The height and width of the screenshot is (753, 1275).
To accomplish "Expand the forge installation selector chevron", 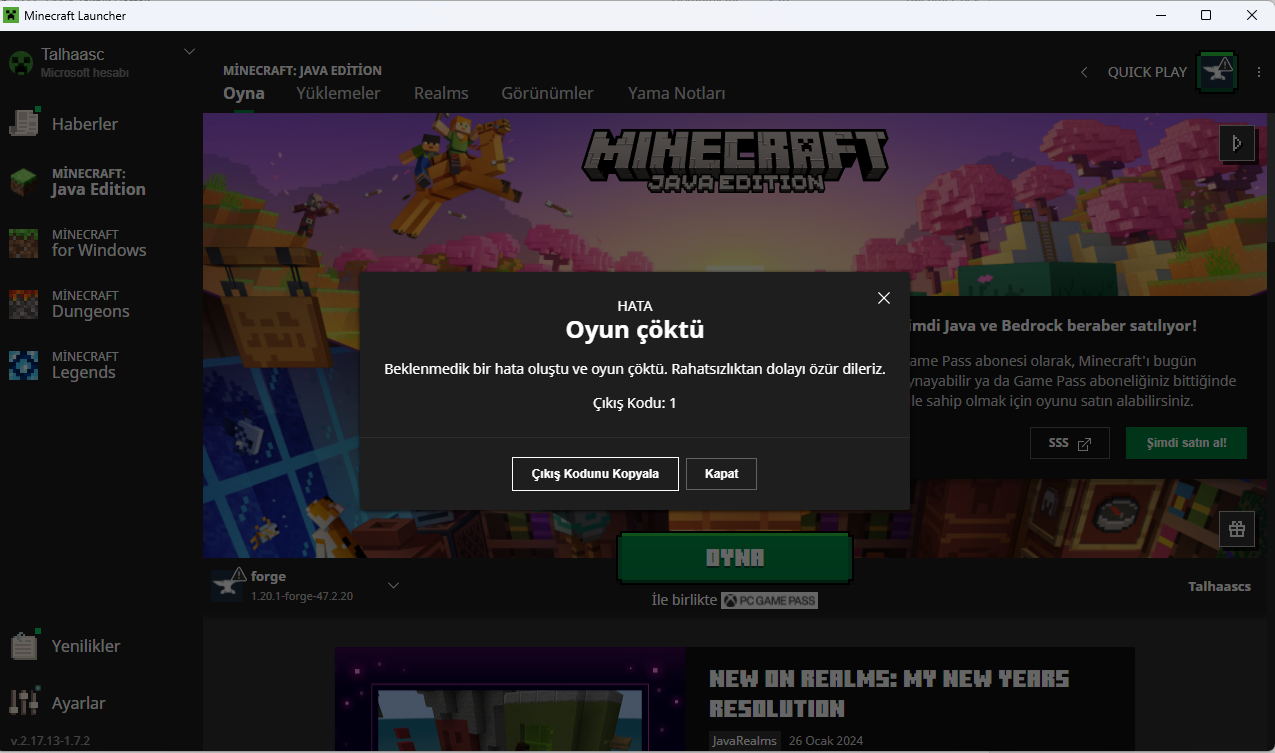I will pyautogui.click(x=393, y=585).
